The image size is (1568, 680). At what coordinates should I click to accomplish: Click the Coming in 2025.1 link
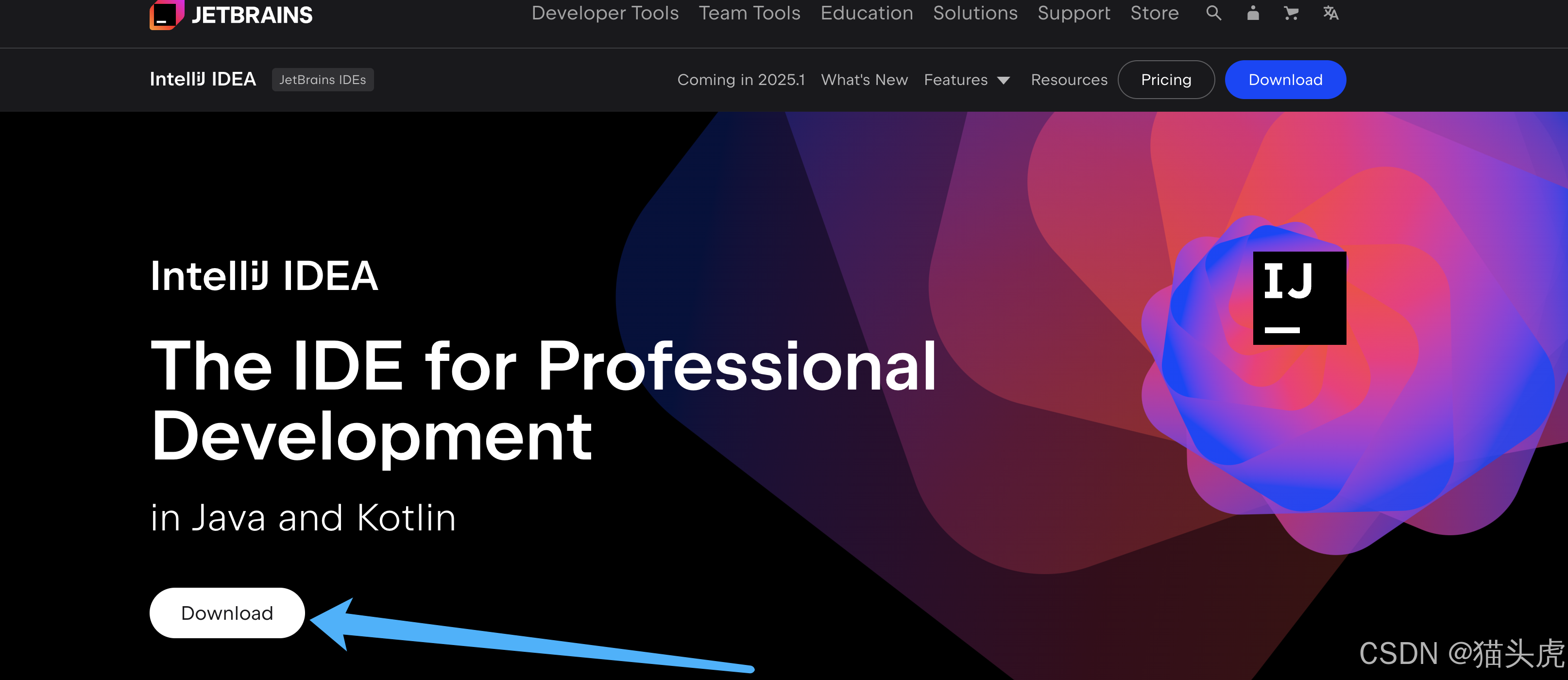tap(741, 79)
